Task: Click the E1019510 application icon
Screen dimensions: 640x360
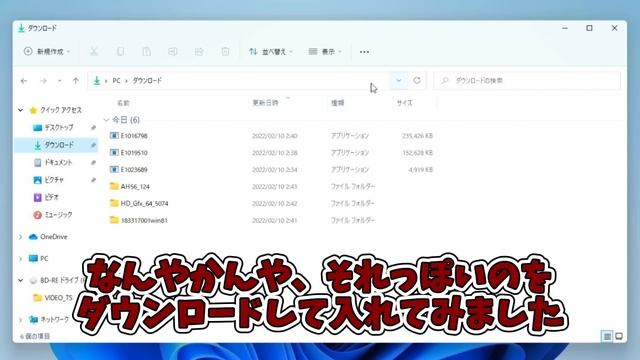Action: click(x=114, y=153)
